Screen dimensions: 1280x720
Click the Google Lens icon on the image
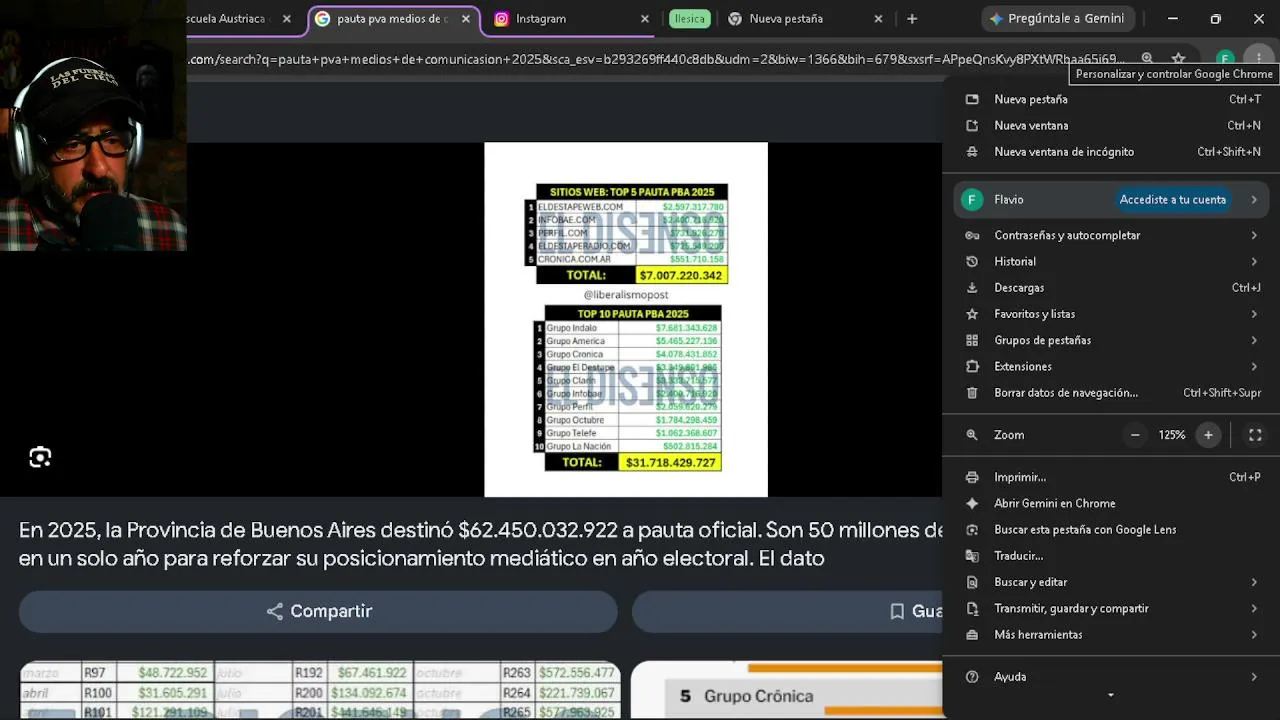tap(40, 457)
